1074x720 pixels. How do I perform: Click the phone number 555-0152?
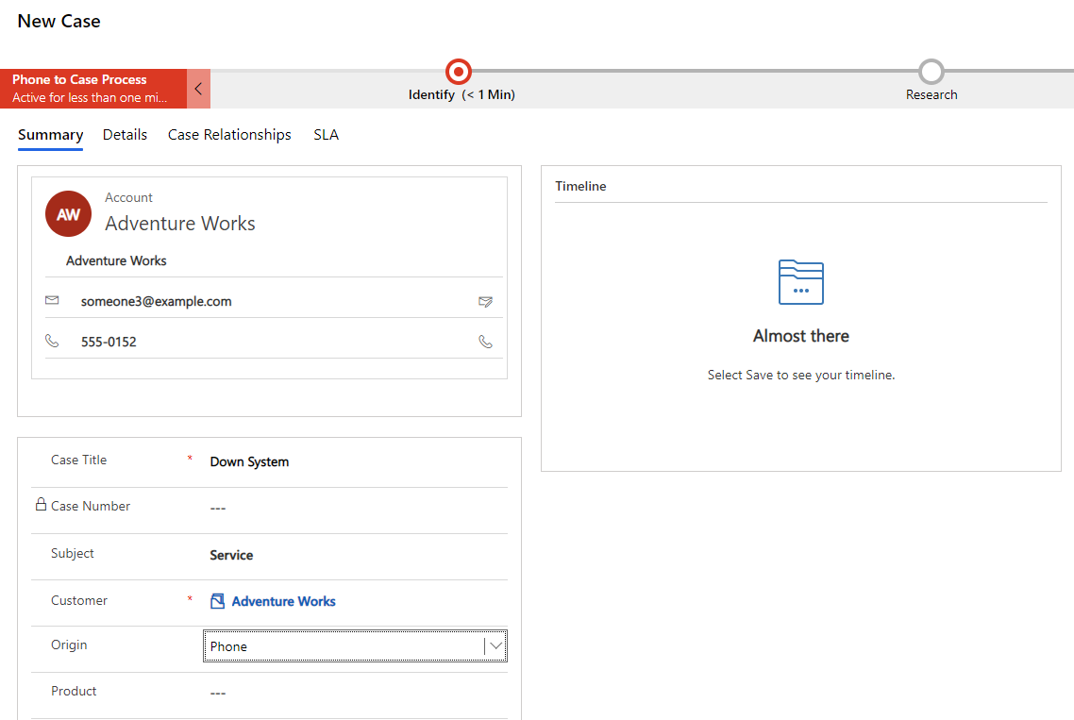[109, 342]
